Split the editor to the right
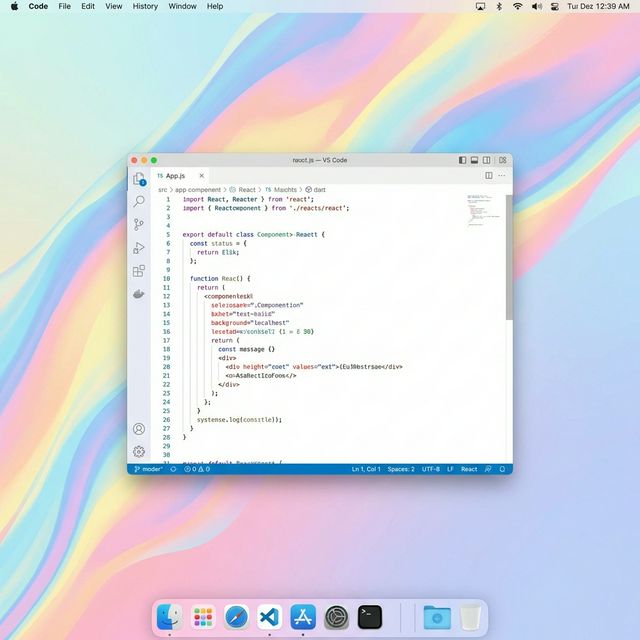 tap(489, 176)
